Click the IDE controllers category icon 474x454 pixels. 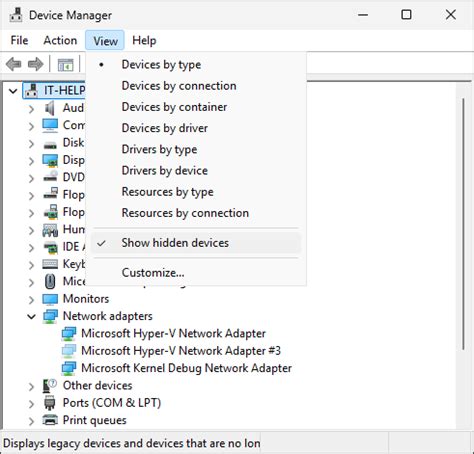click(51, 247)
